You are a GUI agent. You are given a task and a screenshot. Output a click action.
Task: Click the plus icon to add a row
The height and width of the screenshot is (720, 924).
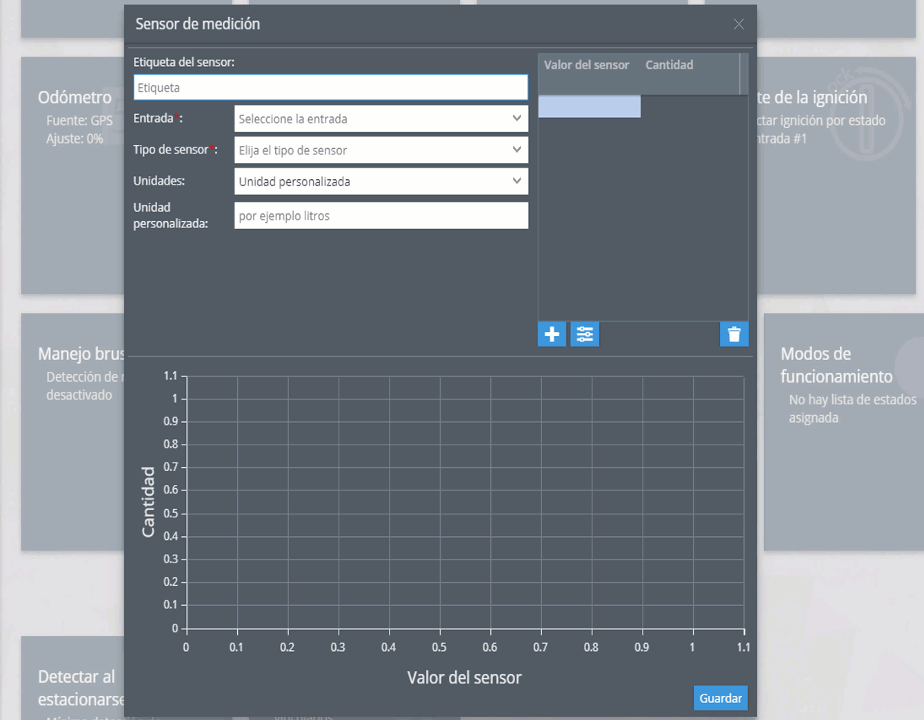click(552, 334)
